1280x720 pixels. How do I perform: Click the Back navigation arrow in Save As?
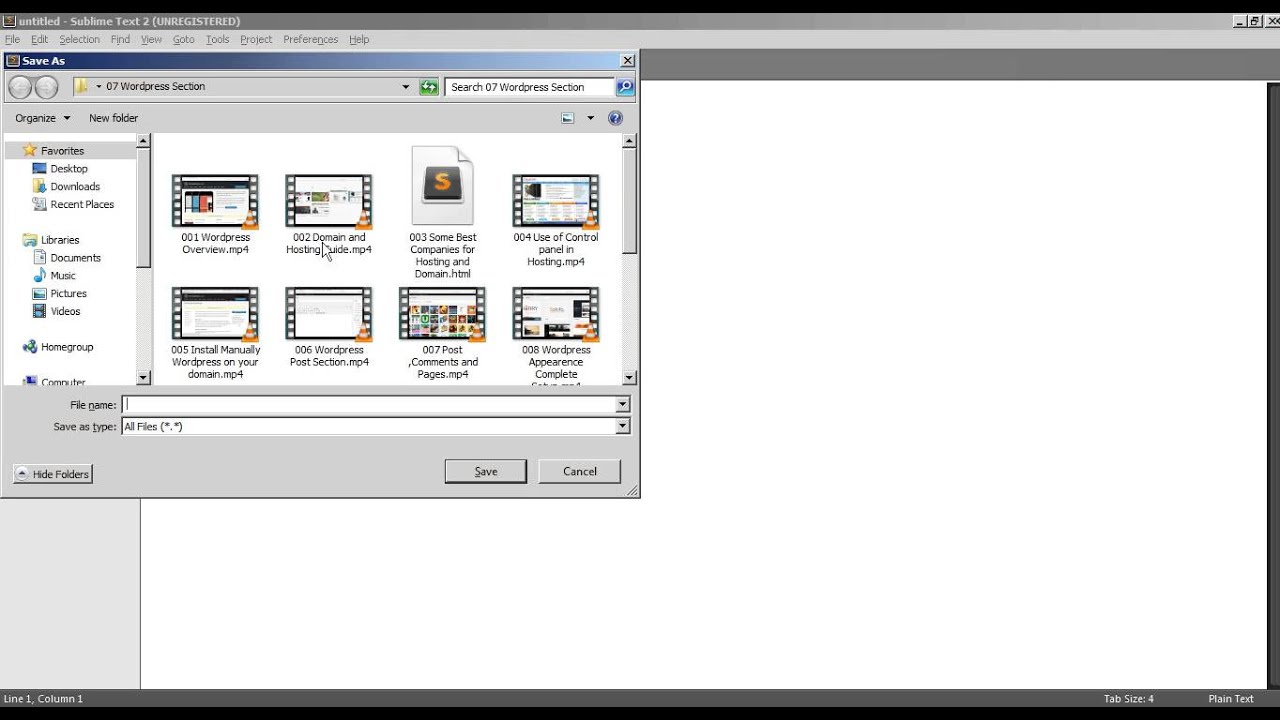coord(20,87)
